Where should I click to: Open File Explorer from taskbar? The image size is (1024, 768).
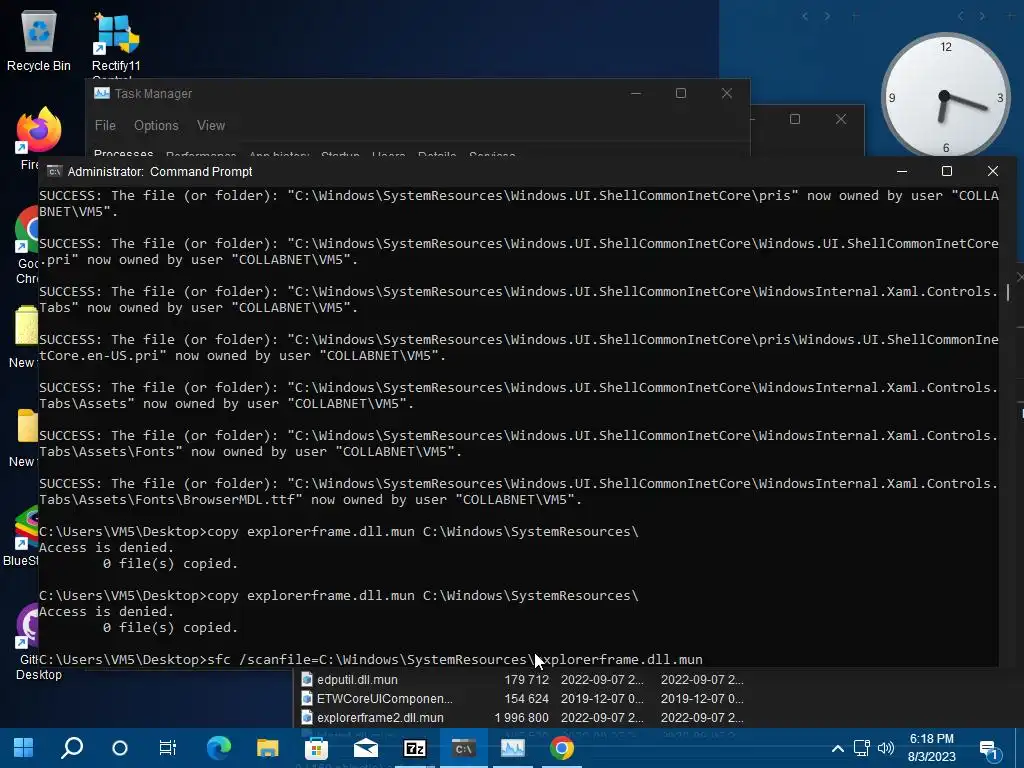pyautogui.click(x=267, y=748)
